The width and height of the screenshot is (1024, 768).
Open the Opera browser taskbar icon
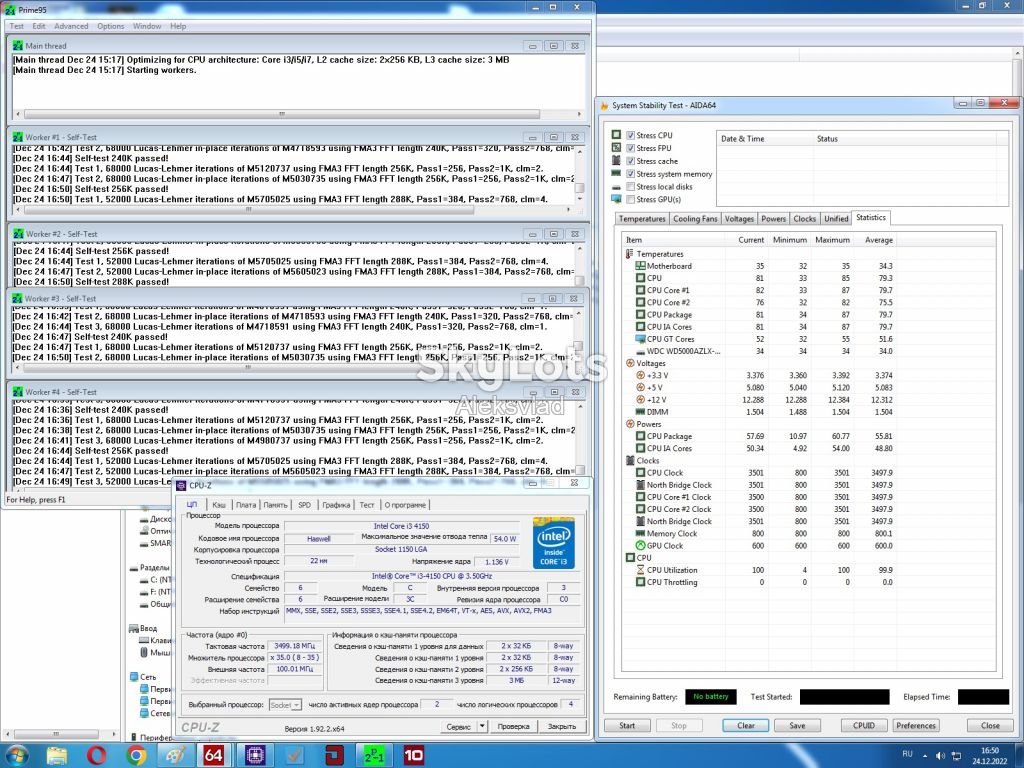point(96,756)
